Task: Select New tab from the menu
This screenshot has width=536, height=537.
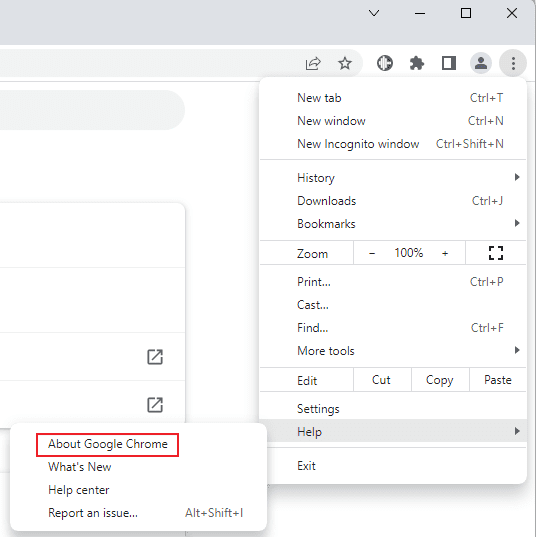Action: [393, 98]
